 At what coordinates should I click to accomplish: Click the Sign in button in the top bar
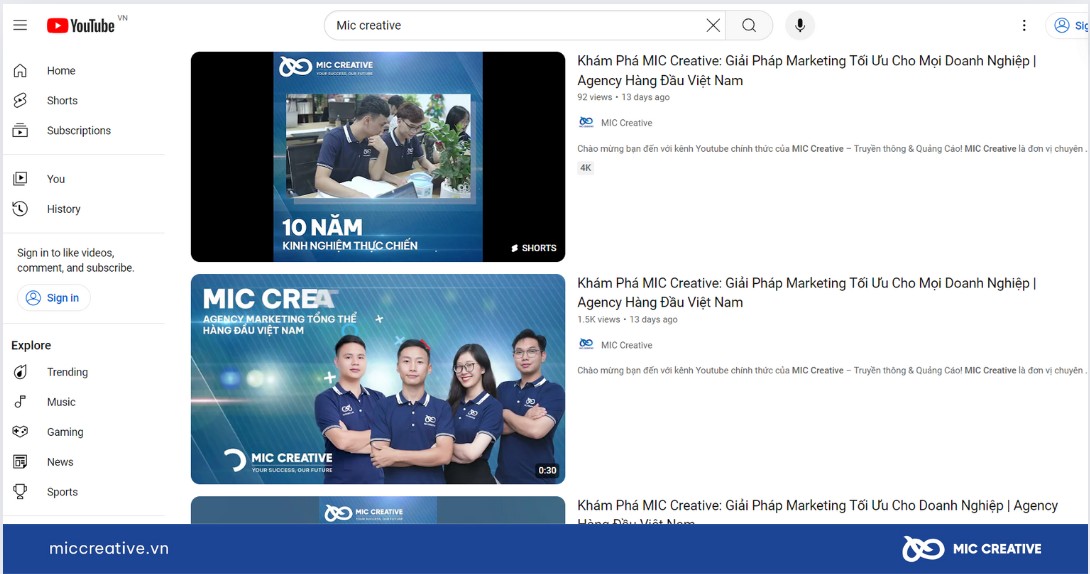(x=1068, y=26)
